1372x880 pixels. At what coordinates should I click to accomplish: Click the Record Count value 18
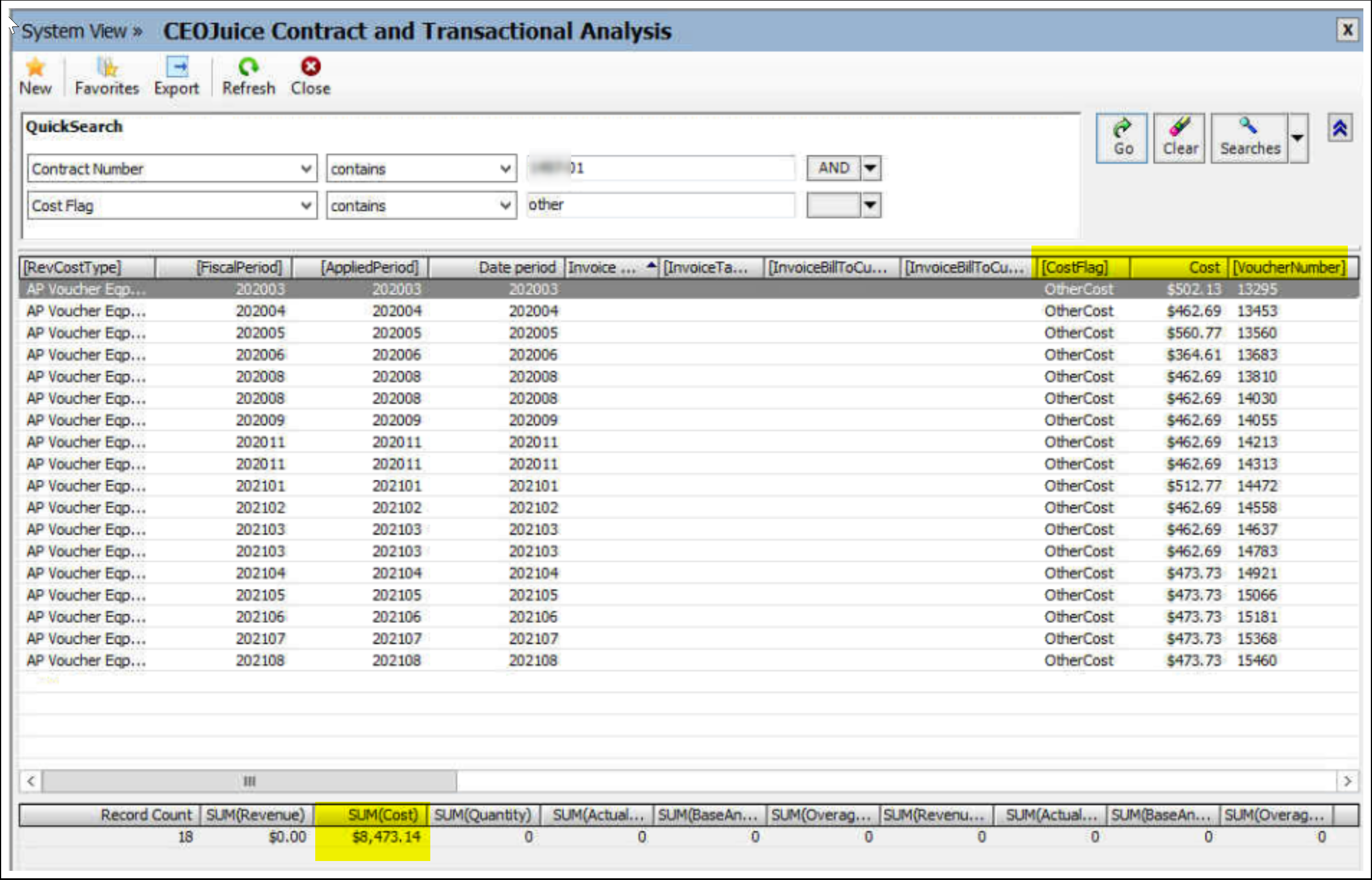185,837
